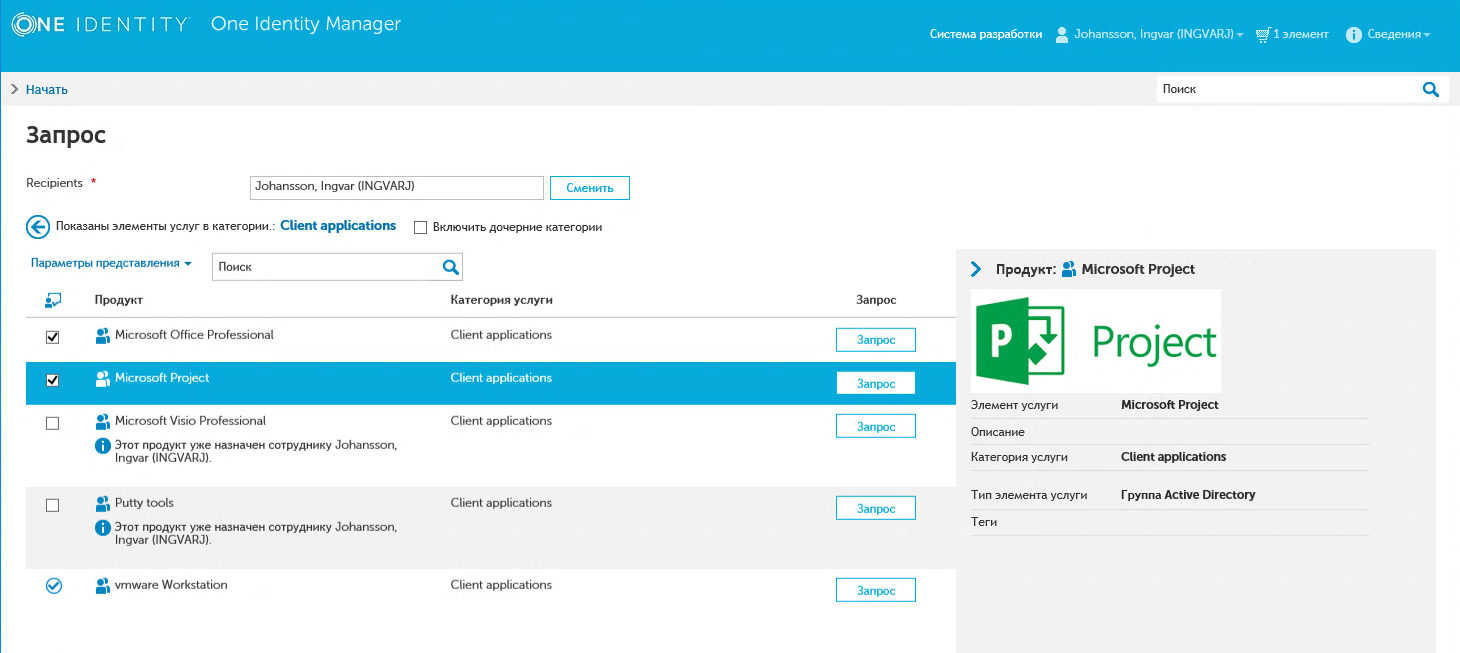This screenshot has height=653, width=1460.
Task: Sort by the Продукт column header
Action: coord(119,300)
